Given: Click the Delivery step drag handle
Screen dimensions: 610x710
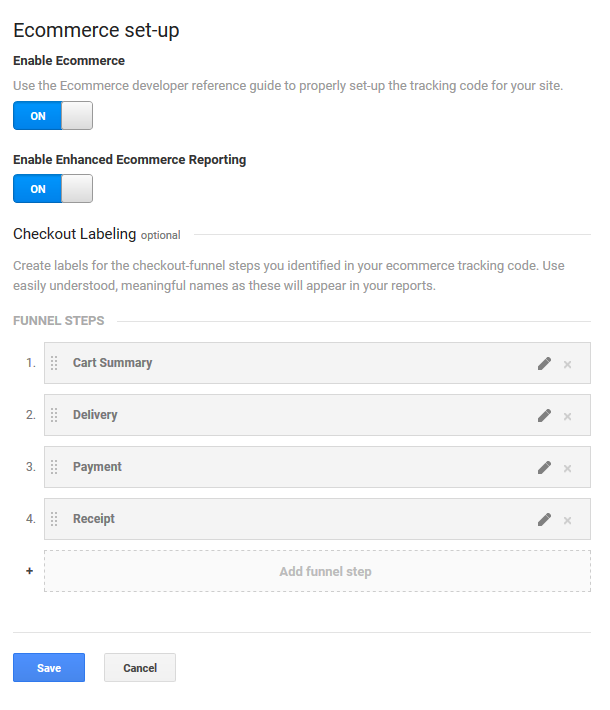Looking at the screenshot, I should tap(54, 415).
